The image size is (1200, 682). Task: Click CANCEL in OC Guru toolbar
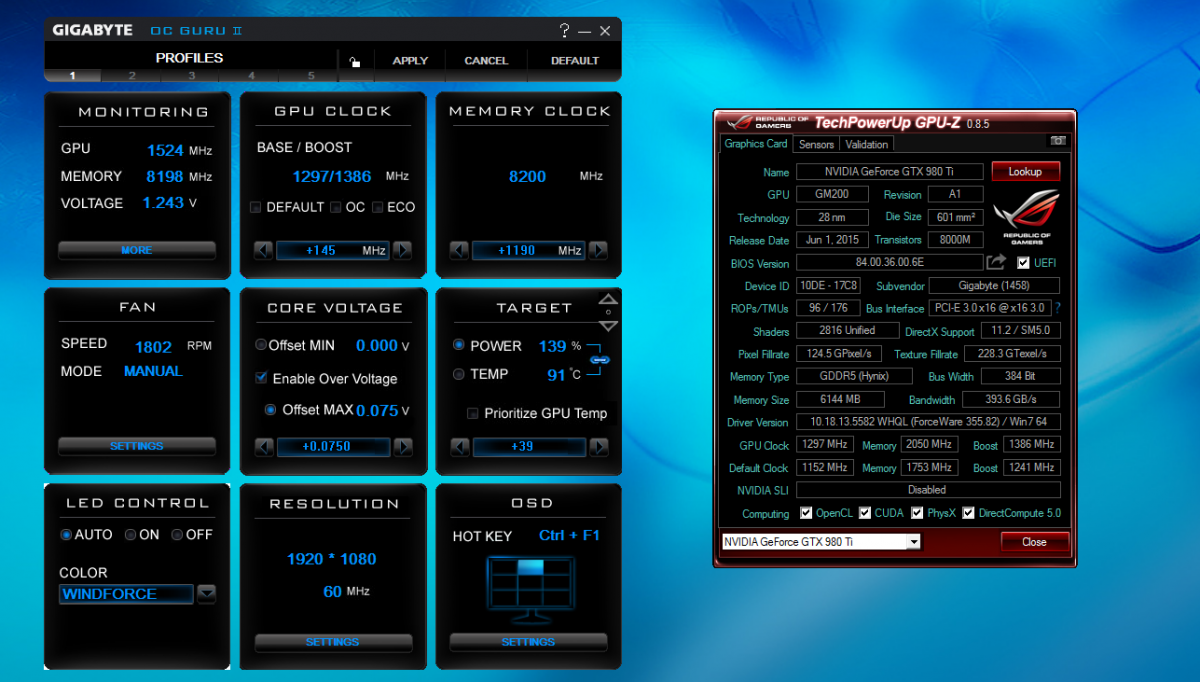[486, 61]
